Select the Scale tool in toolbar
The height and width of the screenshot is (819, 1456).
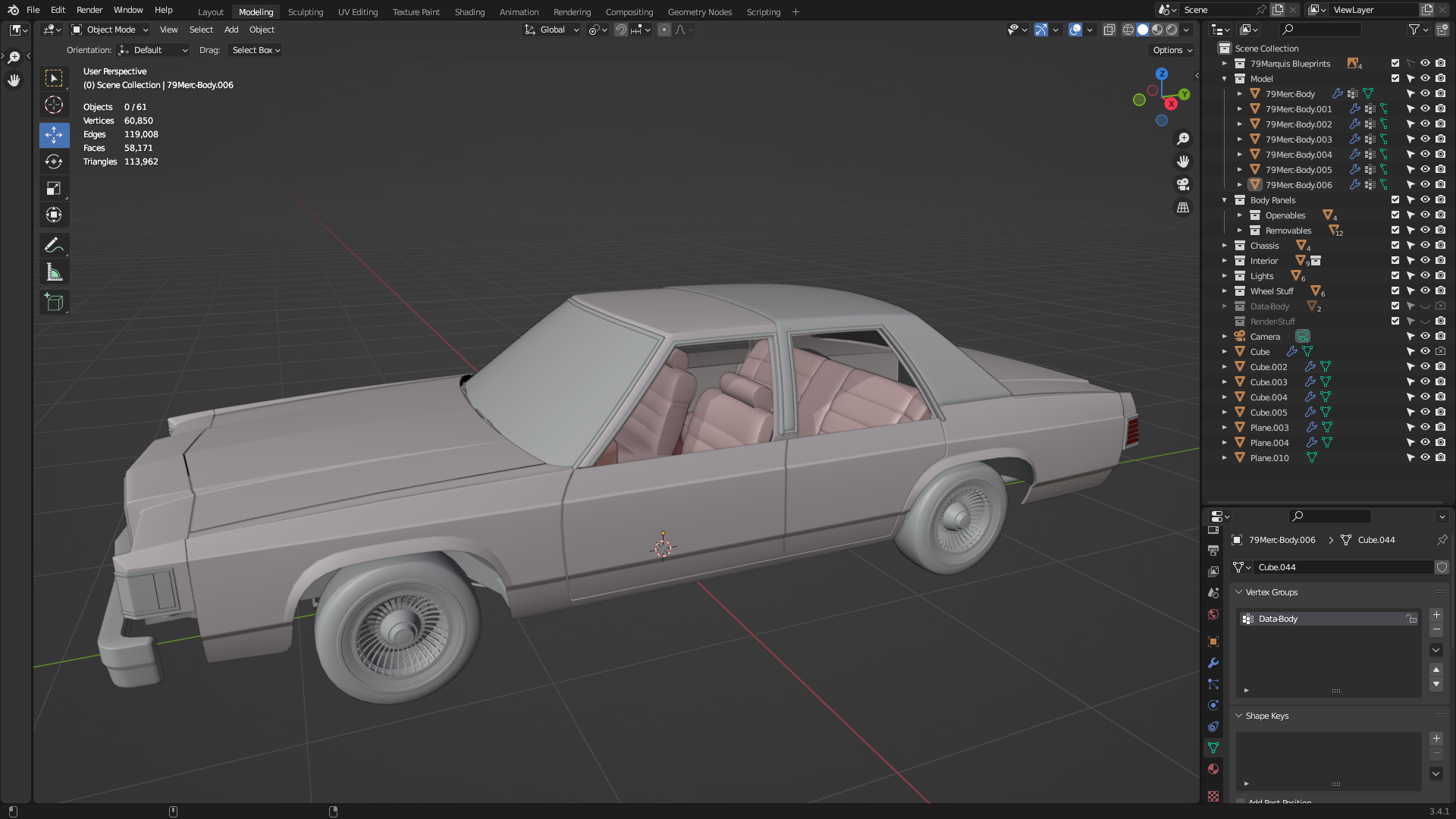point(54,188)
